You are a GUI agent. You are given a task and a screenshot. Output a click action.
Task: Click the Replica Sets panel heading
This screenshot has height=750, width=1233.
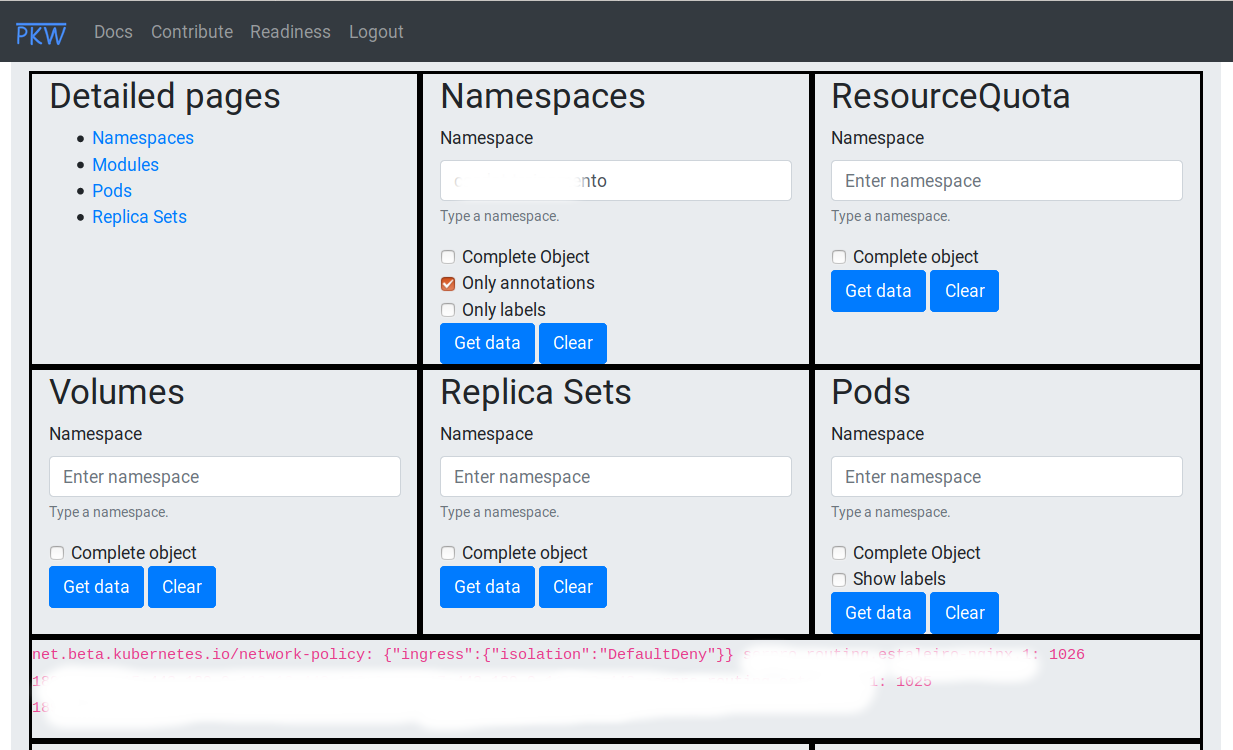(x=536, y=392)
